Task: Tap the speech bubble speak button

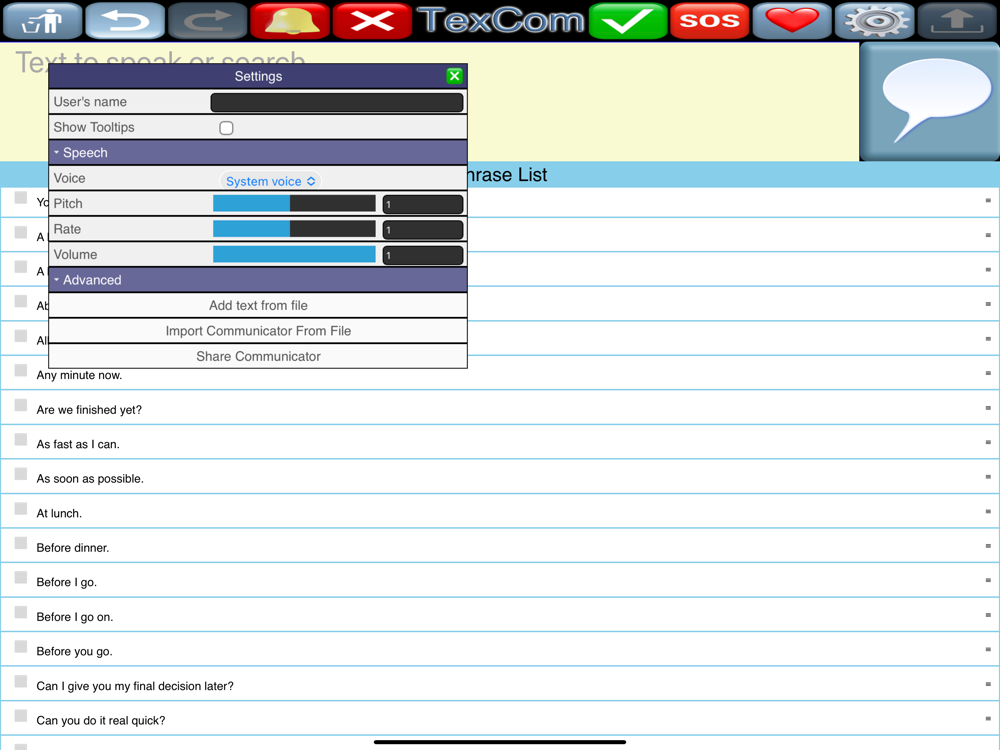Action: tap(930, 101)
